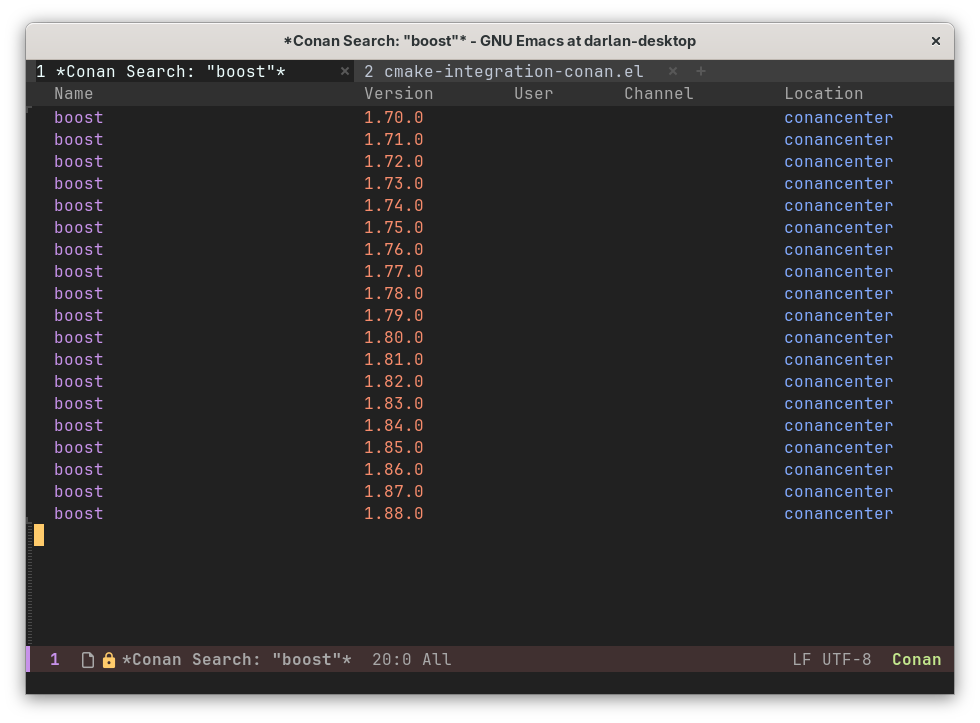Click the window number 1 in mode line
Image resolution: width=980 pixels, height=723 pixels.
tap(55, 660)
